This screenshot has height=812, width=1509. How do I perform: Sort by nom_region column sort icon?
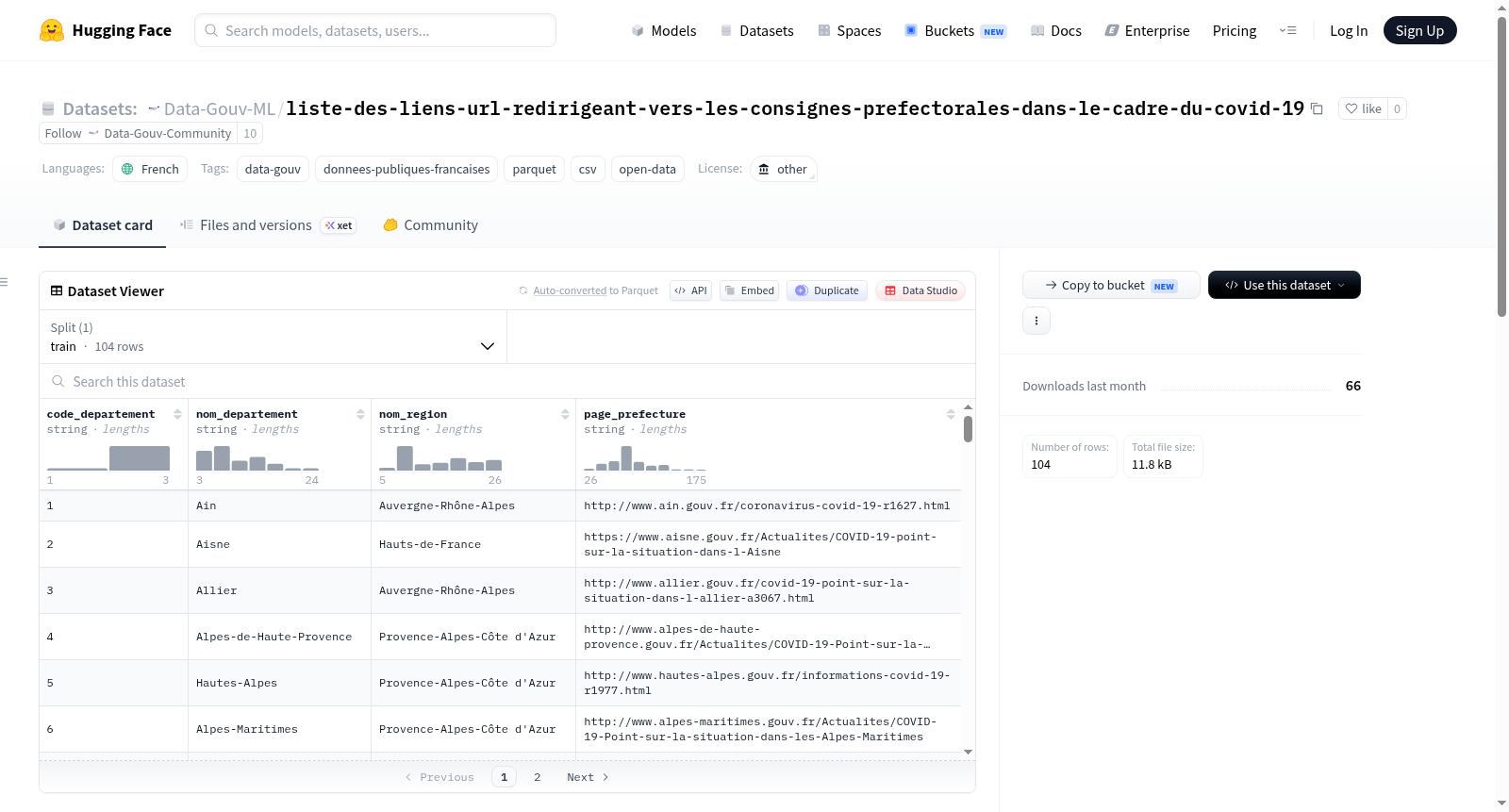[x=565, y=414]
